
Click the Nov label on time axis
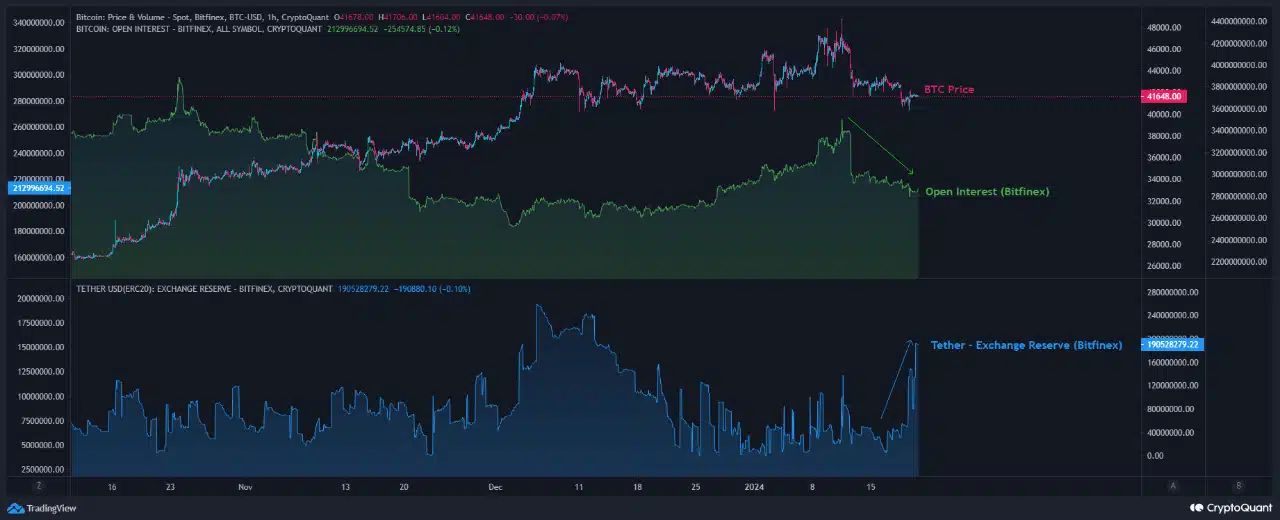246,486
